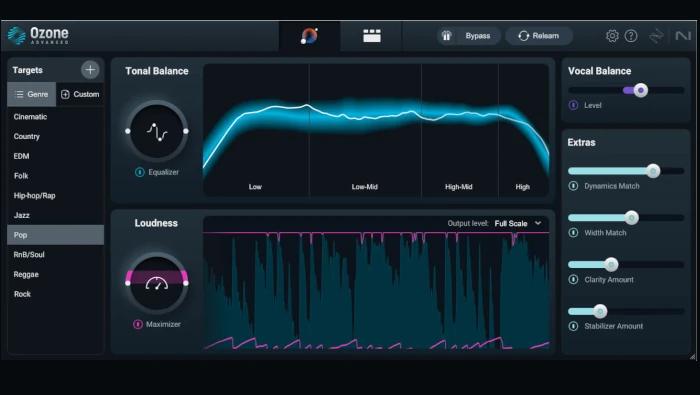This screenshot has height=395, width=700.
Task: Toggle the Stabilizer Amount power button
Action: click(x=573, y=326)
